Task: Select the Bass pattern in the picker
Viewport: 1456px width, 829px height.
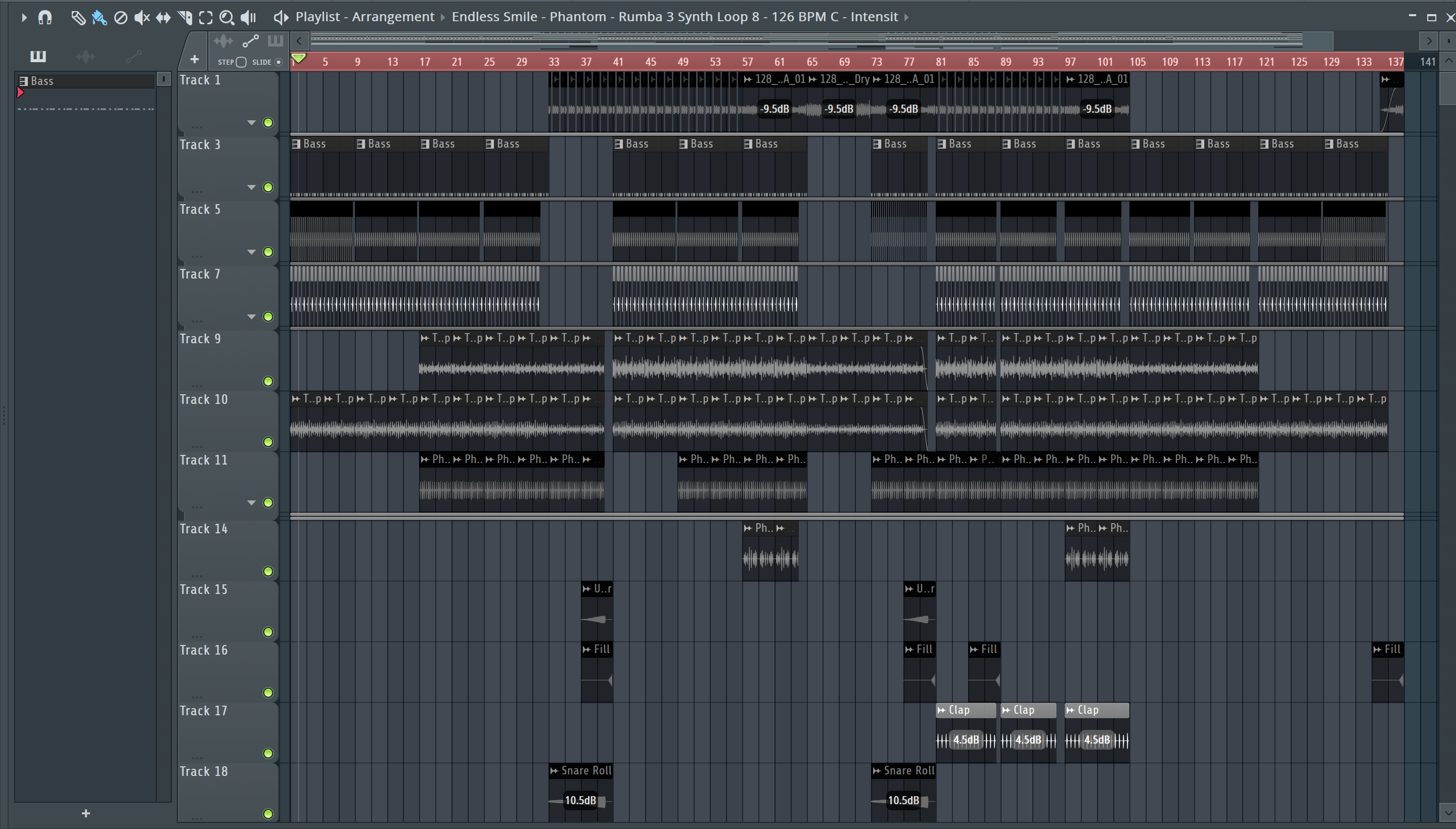Action: coord(85,81)
